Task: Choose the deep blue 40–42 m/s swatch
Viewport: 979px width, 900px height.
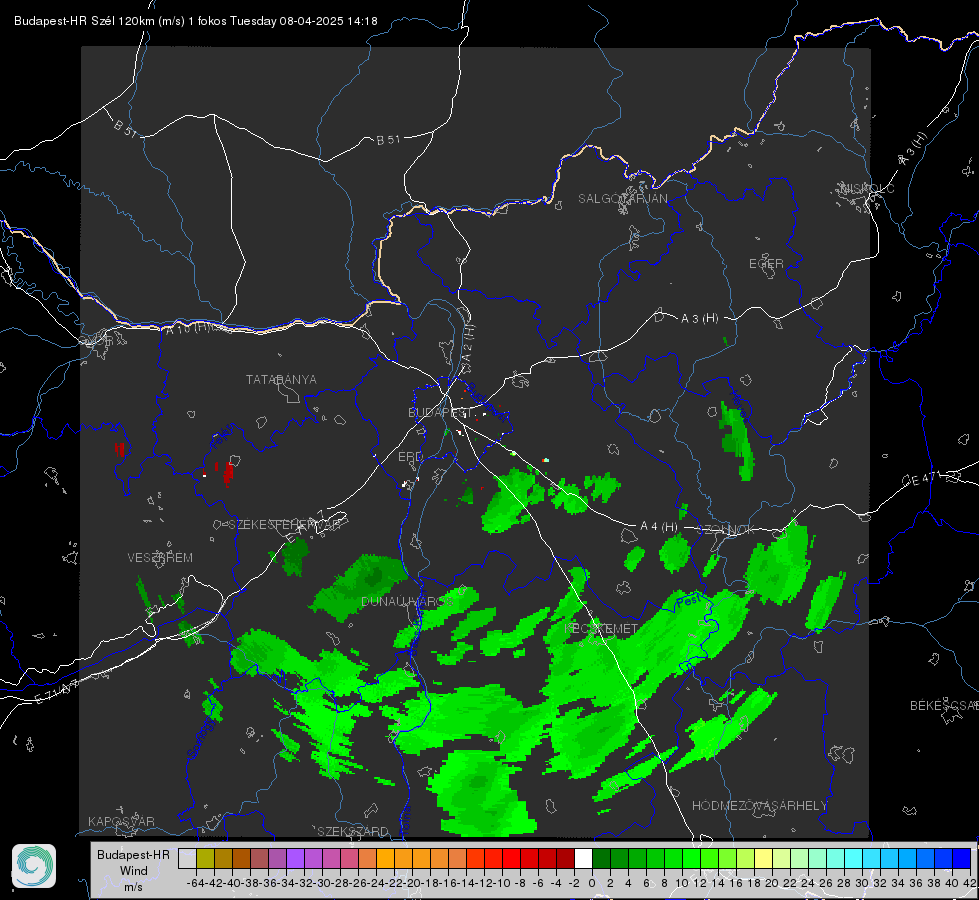Action: click(962, 858)
